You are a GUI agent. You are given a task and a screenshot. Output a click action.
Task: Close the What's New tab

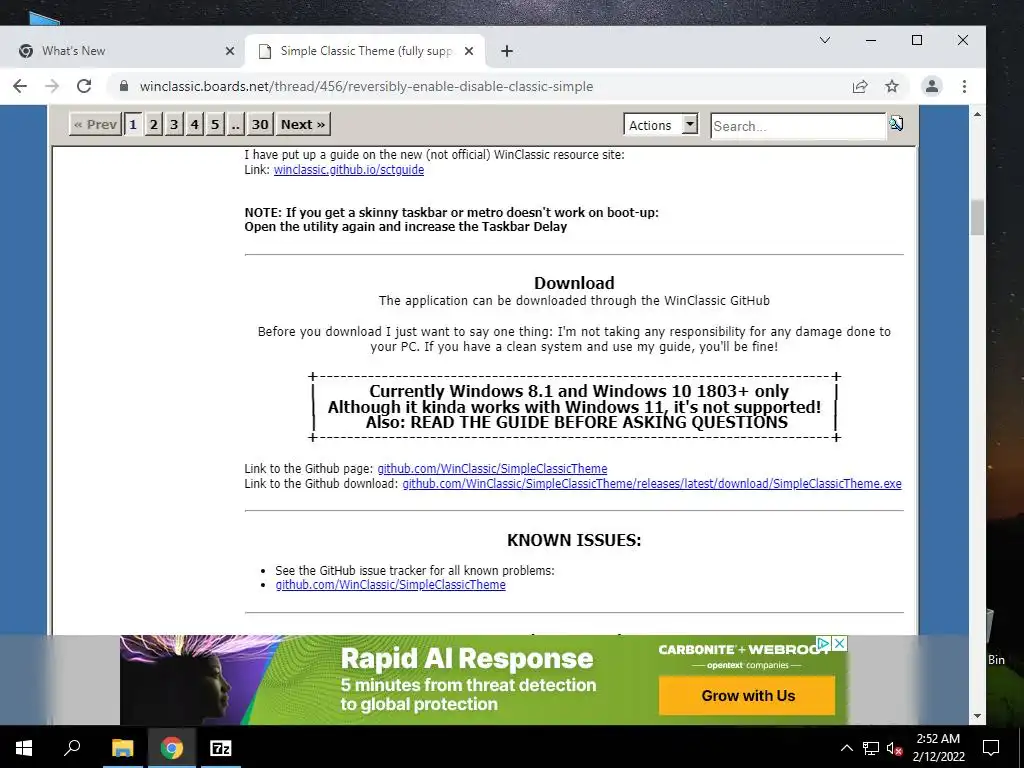click(230, 51)
